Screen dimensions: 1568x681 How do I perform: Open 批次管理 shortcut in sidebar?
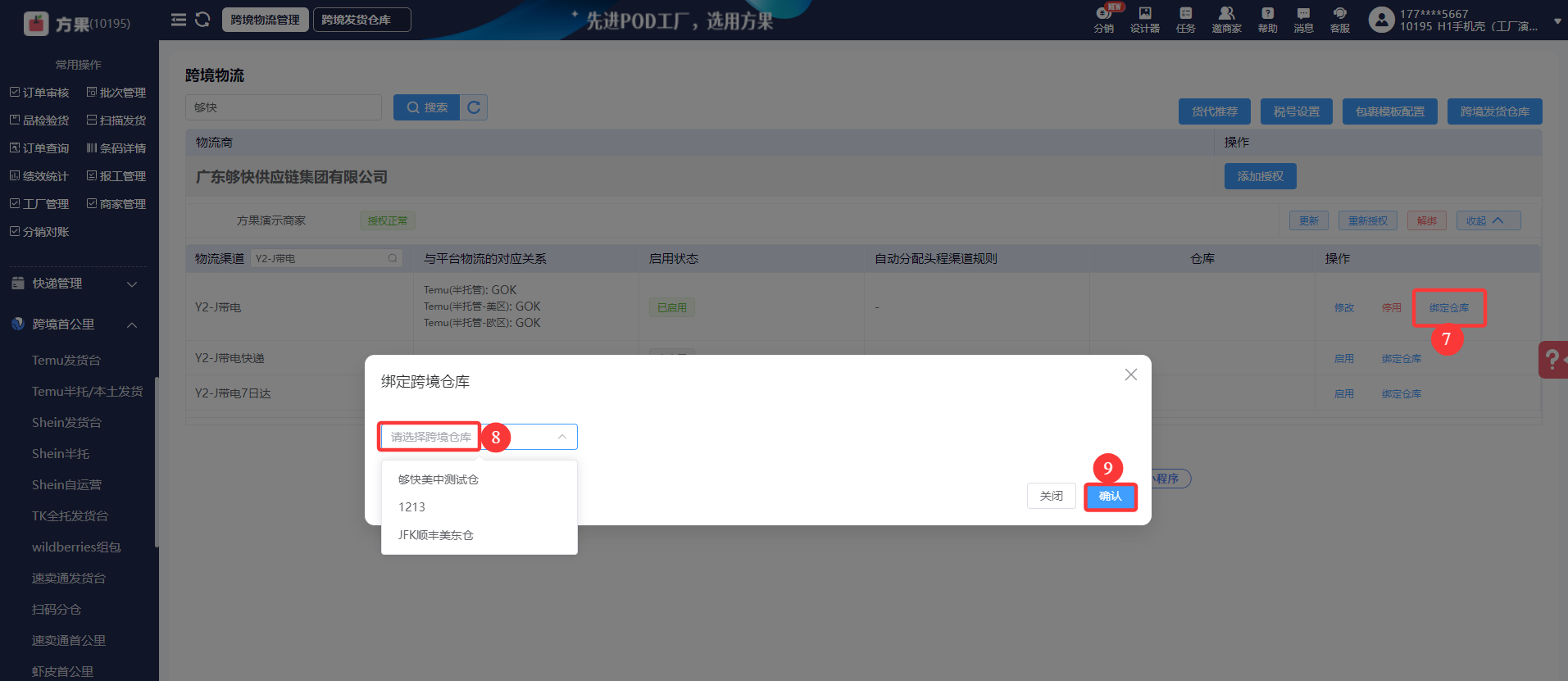[x=116, y=93]
